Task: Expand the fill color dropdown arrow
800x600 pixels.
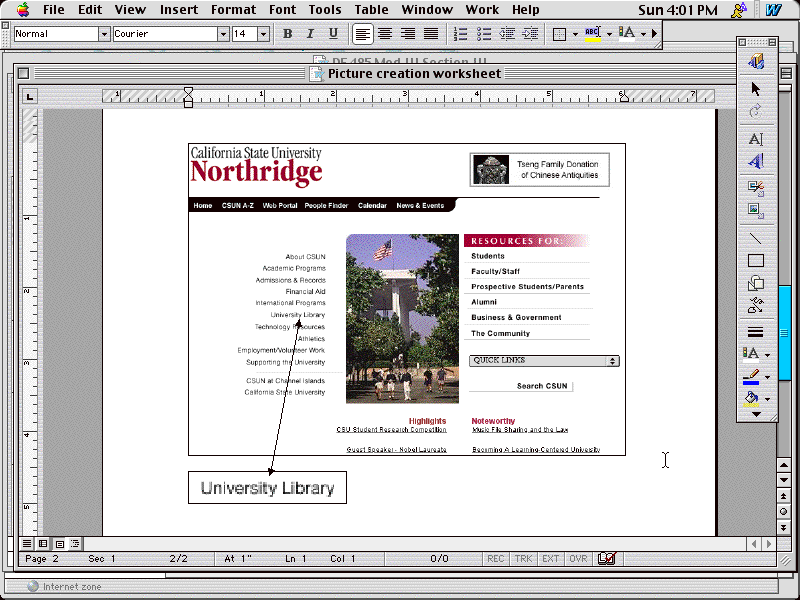Action: pyautogui.click(x=767, y=399)
